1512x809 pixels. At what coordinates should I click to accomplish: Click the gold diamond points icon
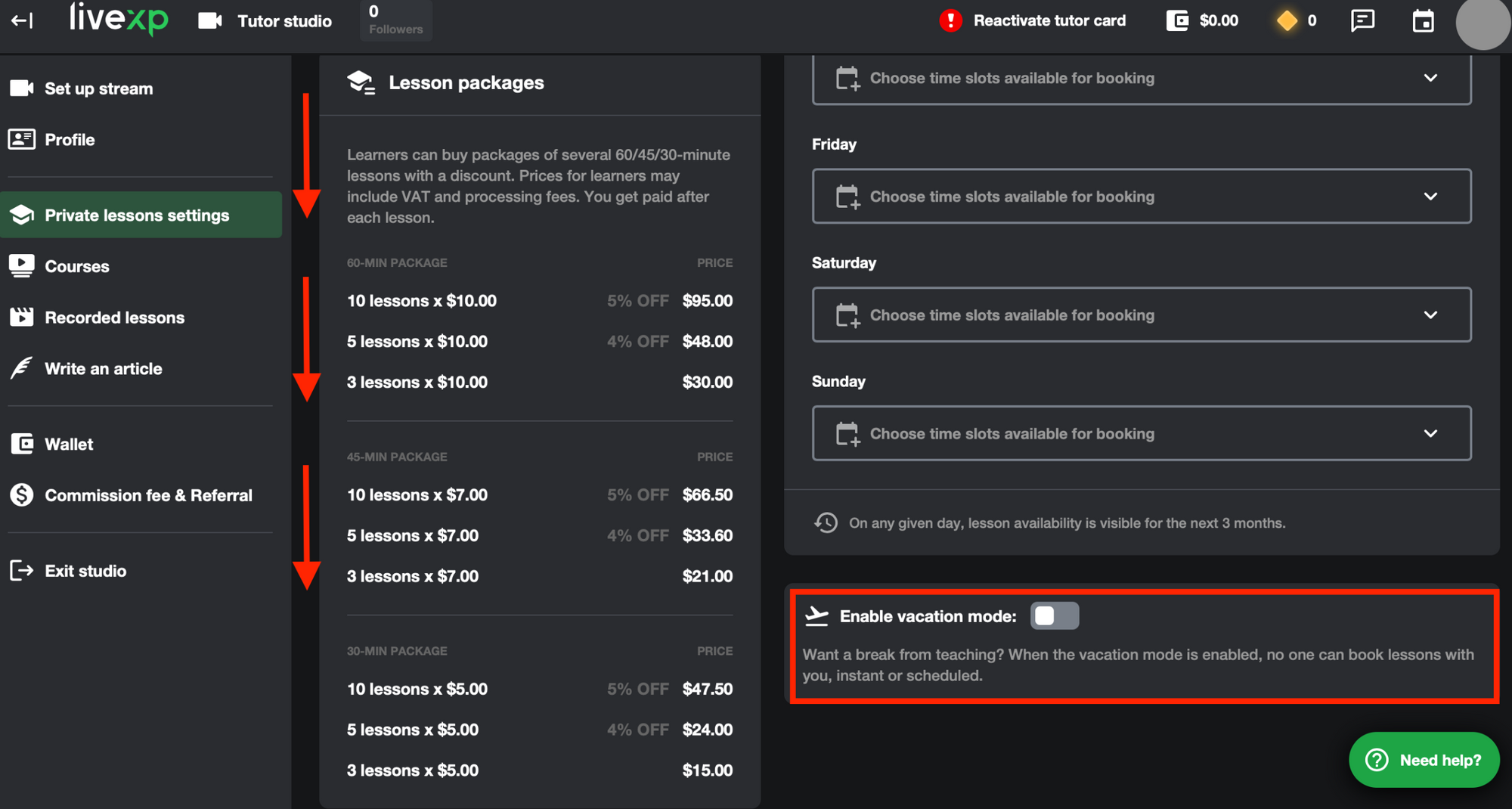[x=1286, y=20]
